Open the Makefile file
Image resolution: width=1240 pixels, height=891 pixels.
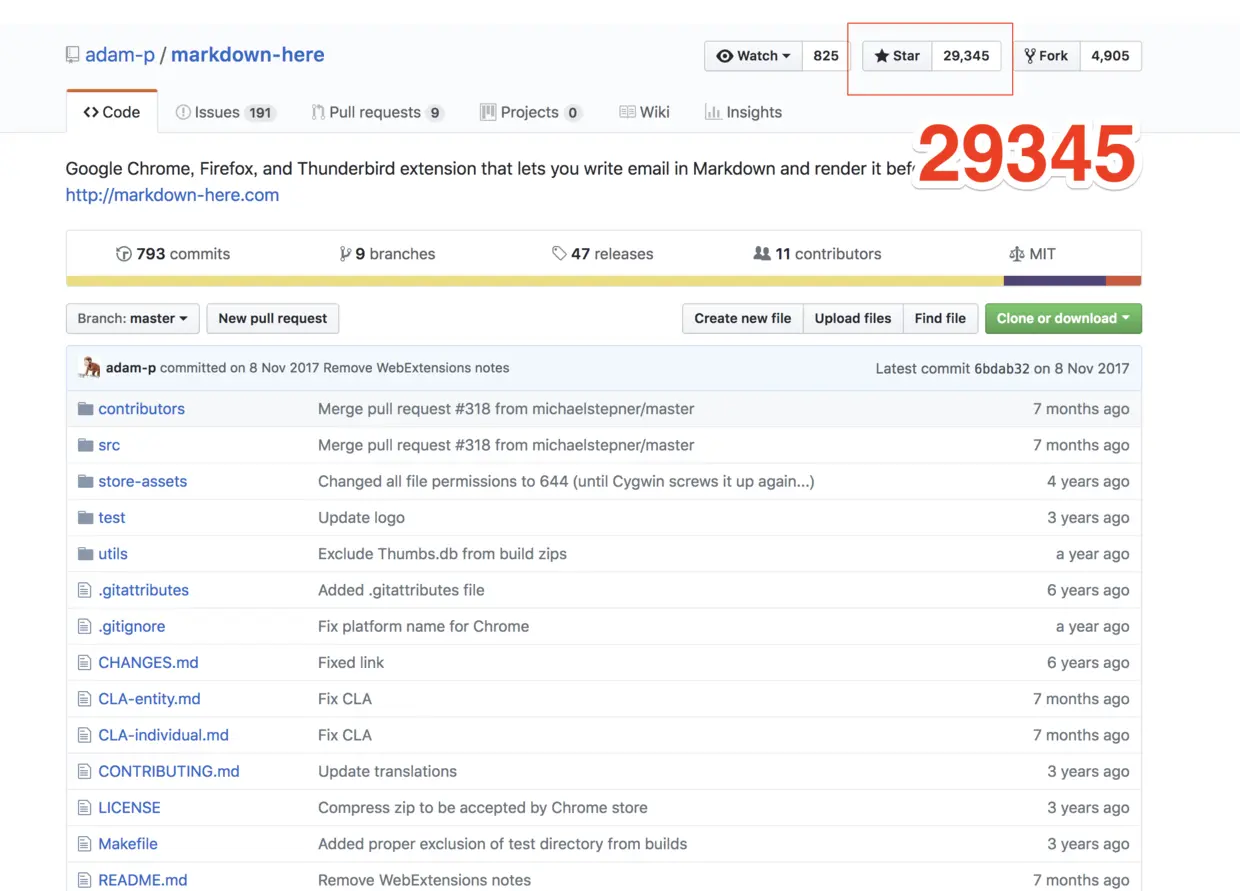(x=128, y=844)
